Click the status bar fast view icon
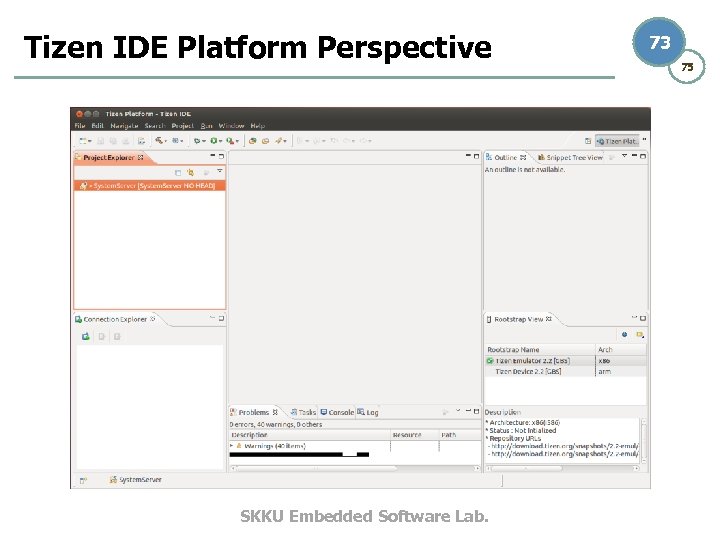720x540 pixels. click(x=83, y=480)
